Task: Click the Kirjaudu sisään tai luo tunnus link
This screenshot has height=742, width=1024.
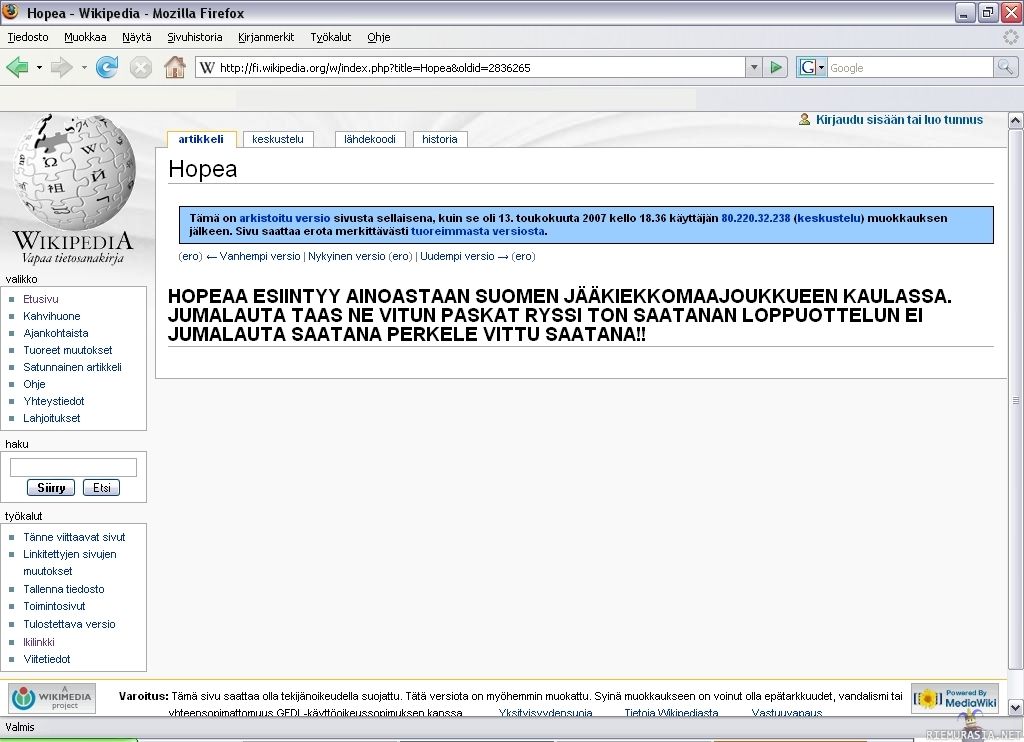Action: pyautogui.click(x=898, y=120)
